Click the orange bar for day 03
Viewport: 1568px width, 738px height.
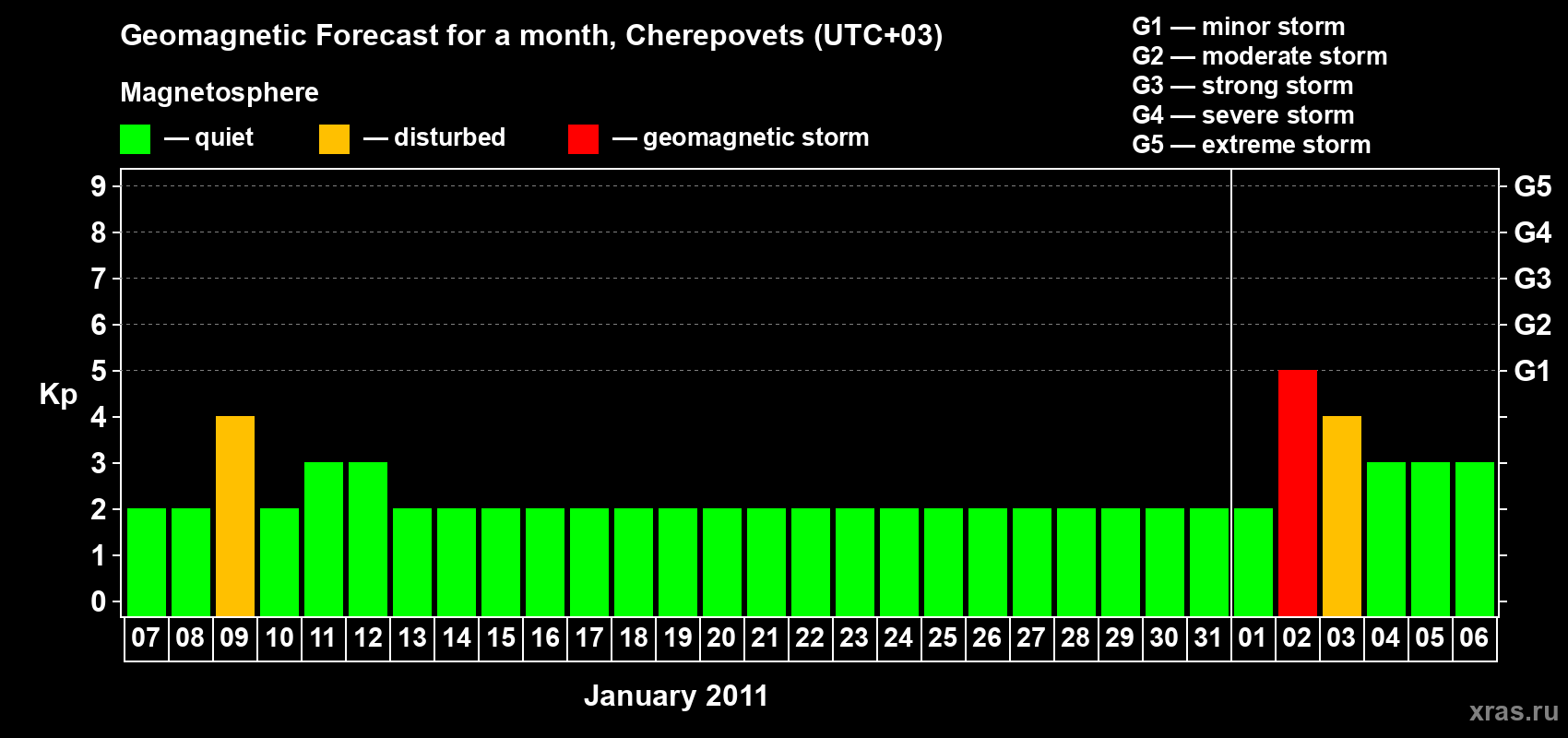click(x=1342, y=516)
